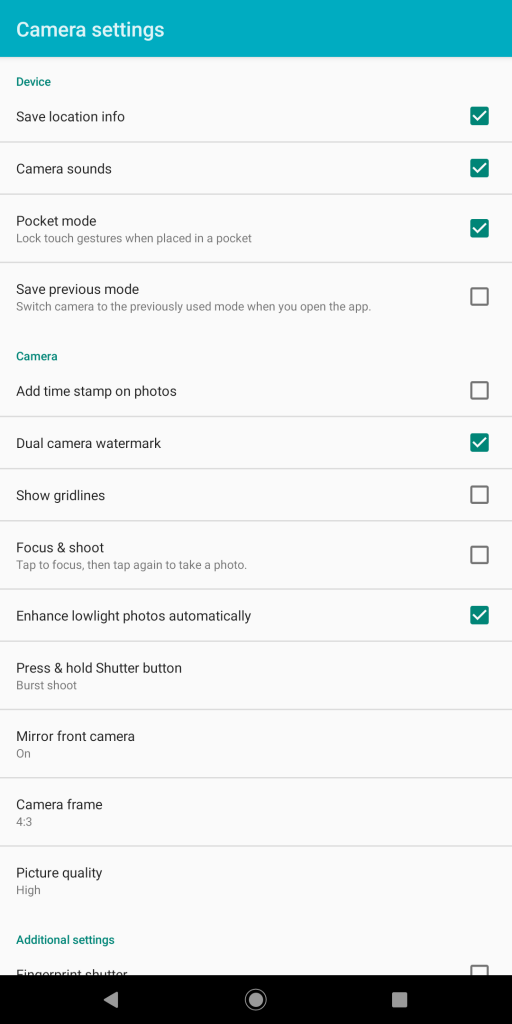
Task: Disable Enhance lowlight photos automatically
Action: pos(479,615)
